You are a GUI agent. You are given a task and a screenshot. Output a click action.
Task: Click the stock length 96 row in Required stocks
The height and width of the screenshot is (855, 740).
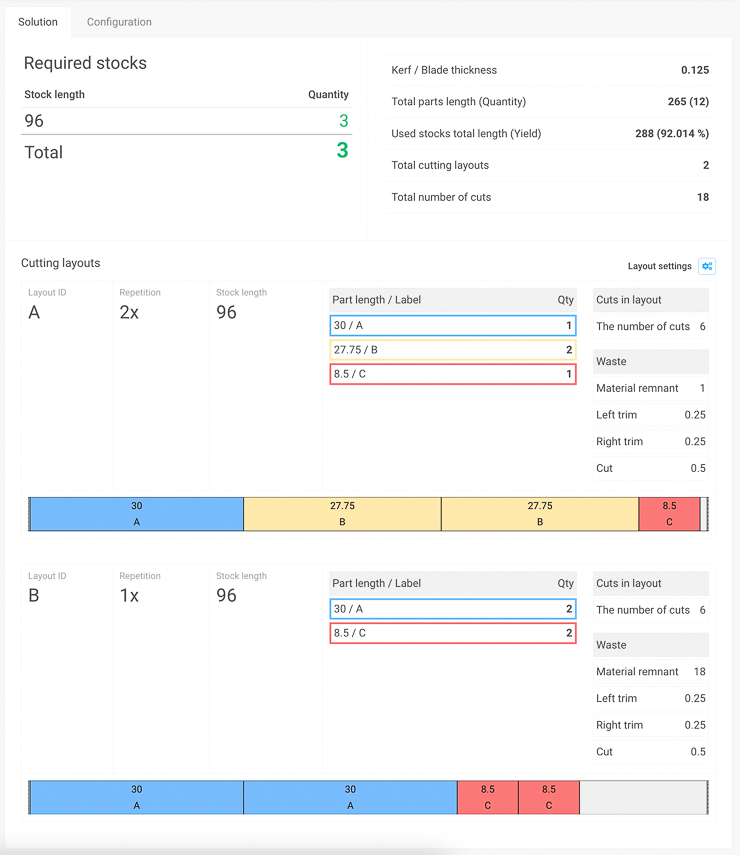pyautogui.click(x=186, y=121)
